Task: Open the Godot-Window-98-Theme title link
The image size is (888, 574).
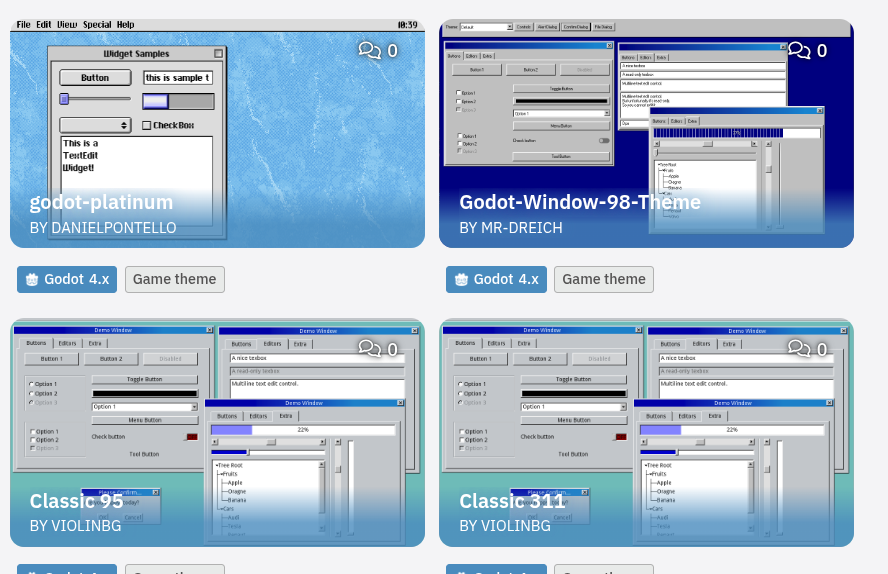Action: [x=580, y=202]
